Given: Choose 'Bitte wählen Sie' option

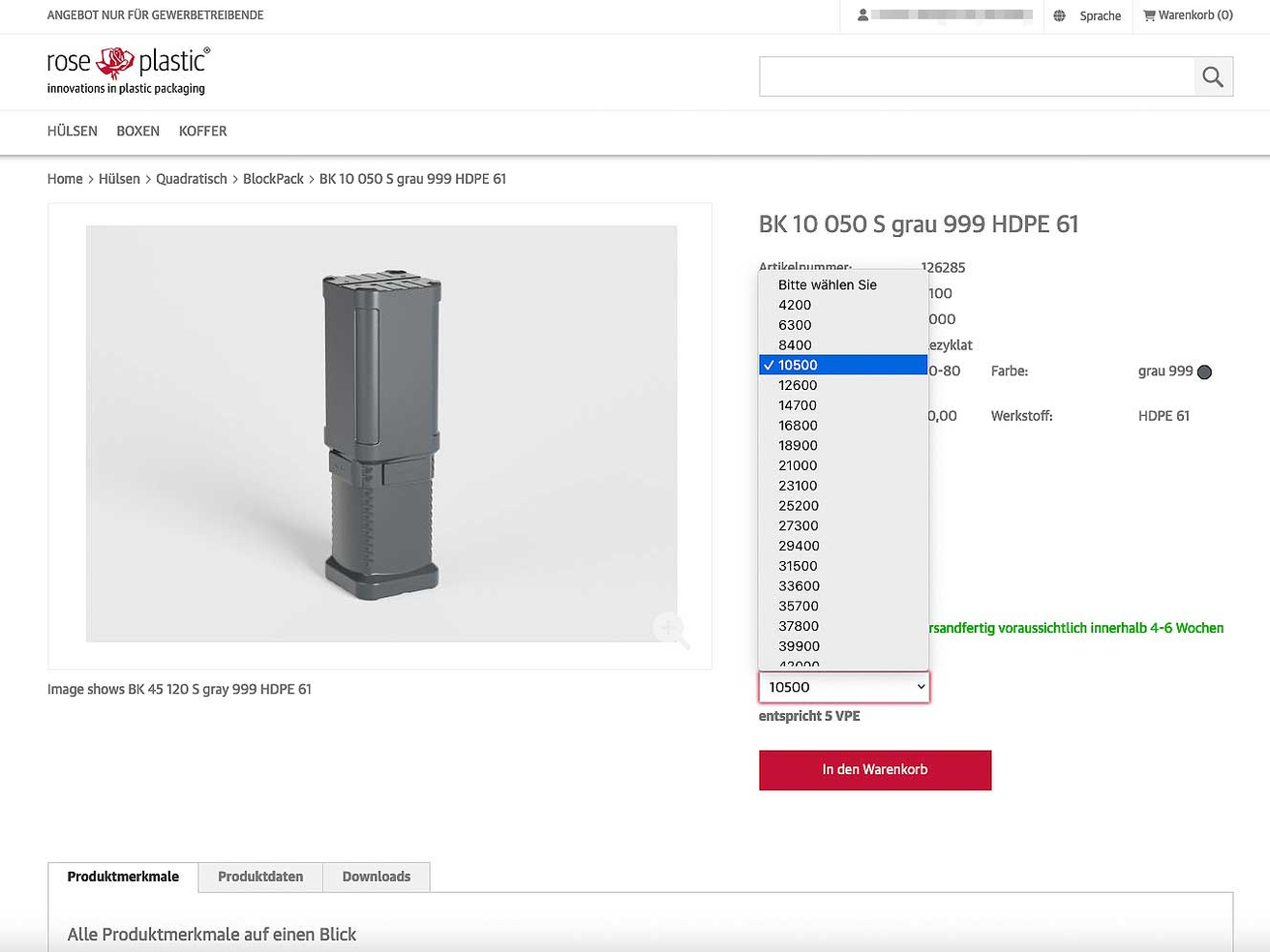Looking at the screenshot, I should [x=844, y=284].
